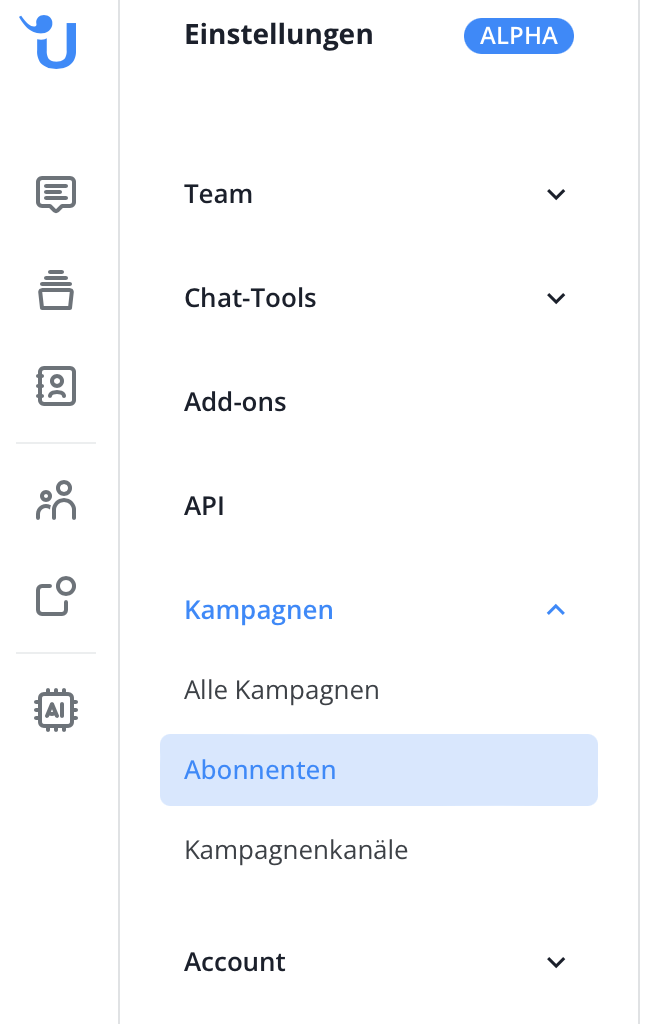Viewport: 648px width, 1024px height.
Task: Collapse the Kampagnen section chevron
Action: (x=556, y=610)
